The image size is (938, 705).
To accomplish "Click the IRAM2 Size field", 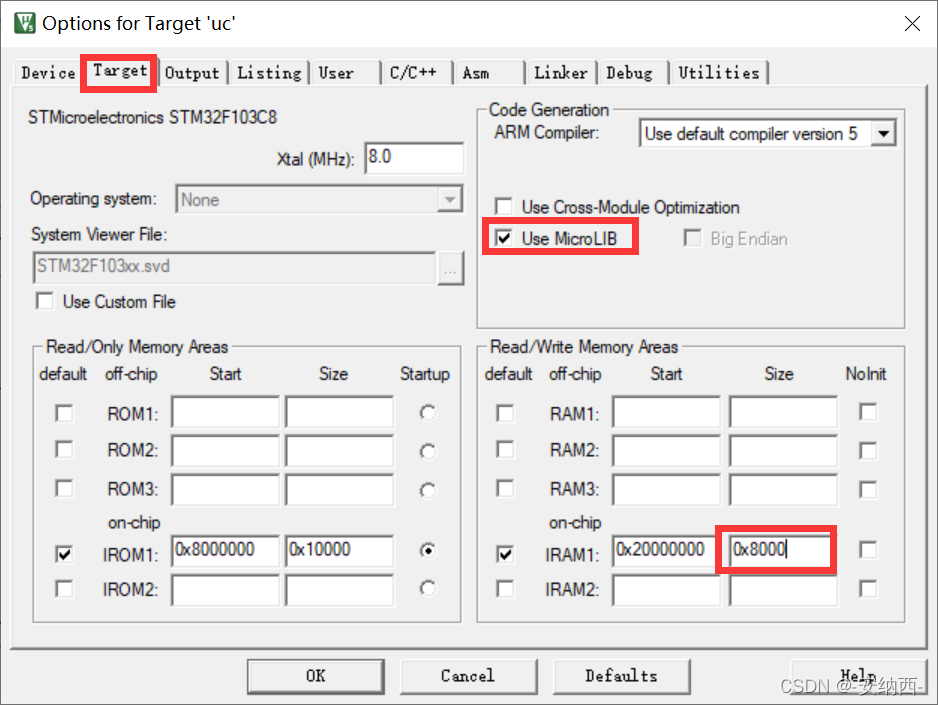I will pyautogui.click(x=783, y=590).
